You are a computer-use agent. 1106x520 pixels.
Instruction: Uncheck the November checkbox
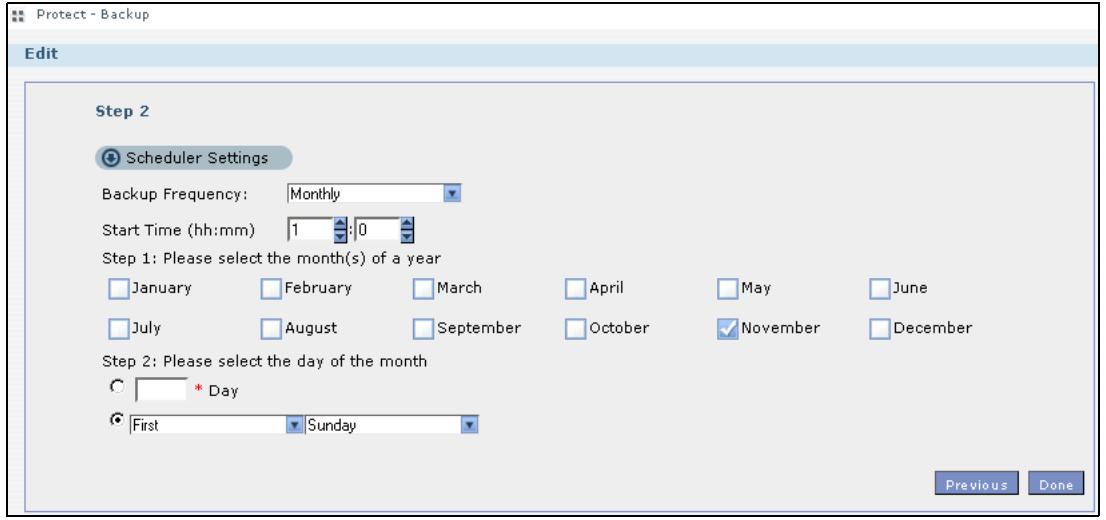(728, 329)
